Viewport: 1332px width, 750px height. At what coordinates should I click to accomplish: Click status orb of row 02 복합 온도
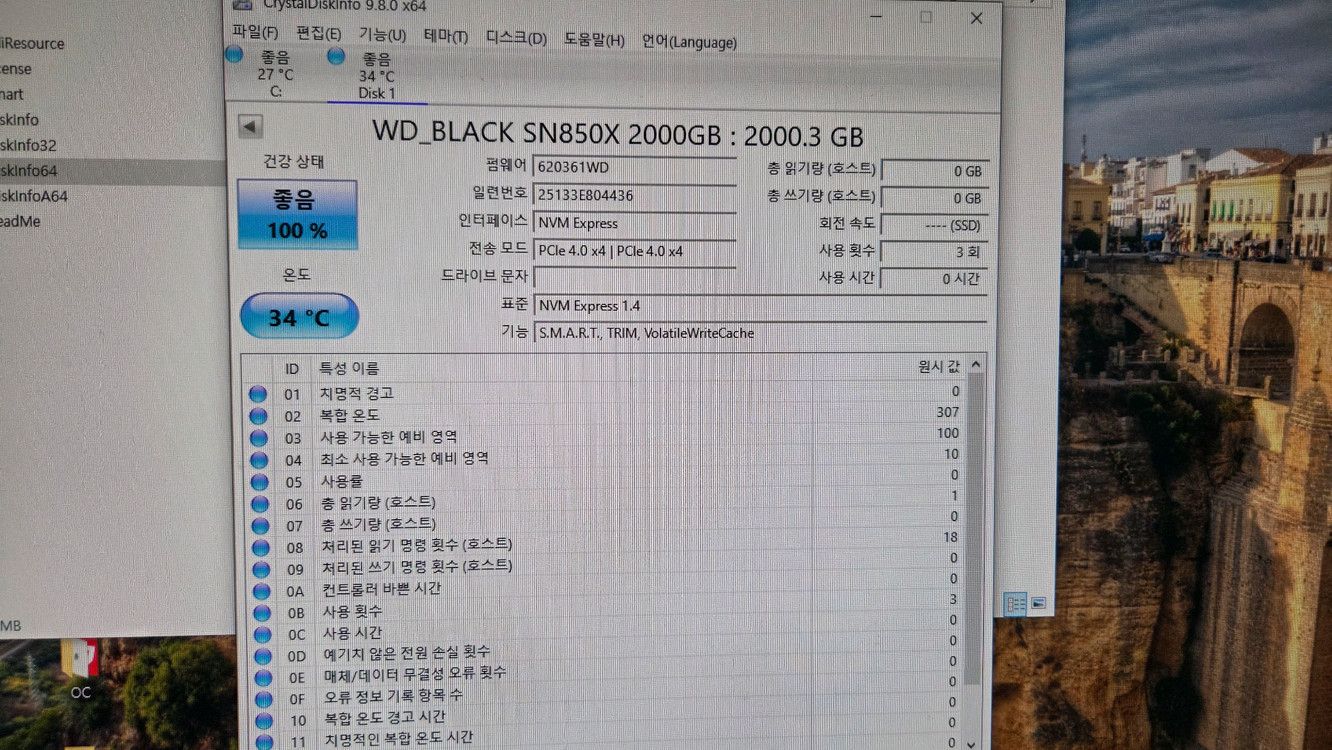[258, 416]
